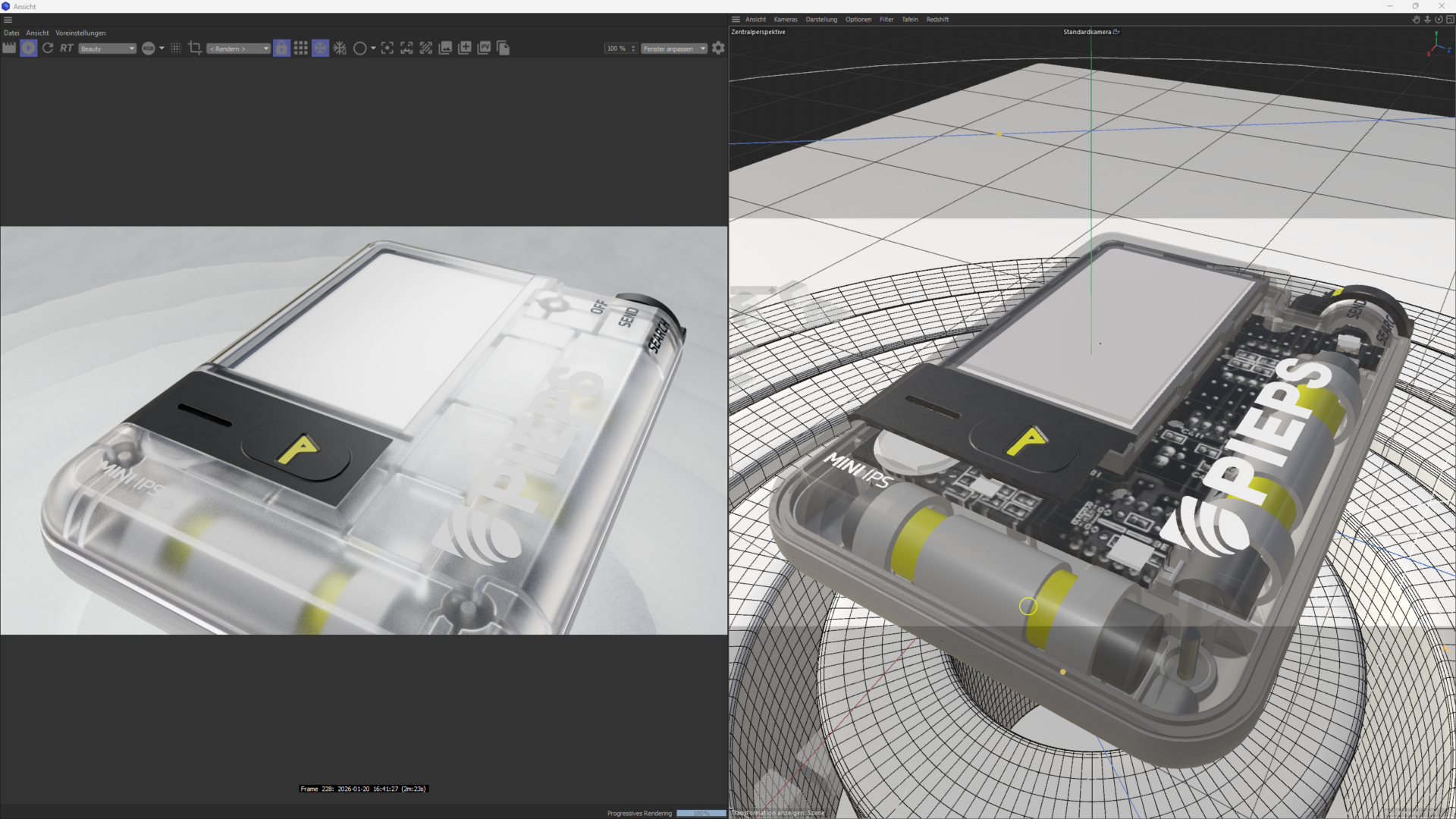The width and height of the screenshot is (1456, 819).
Task: Click the refresh render icon
Action: (48, 49)
